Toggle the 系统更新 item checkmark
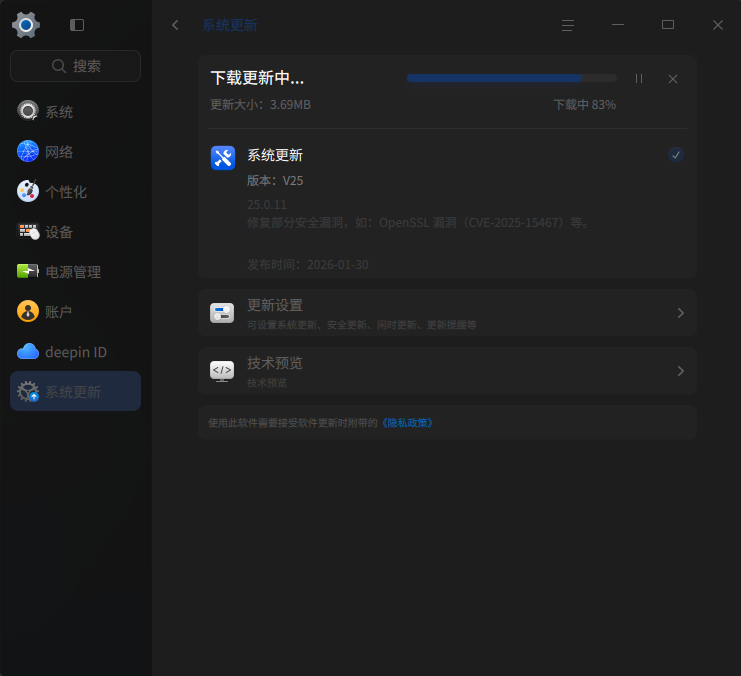Screen dimensions: 741x676 point(676,155)
